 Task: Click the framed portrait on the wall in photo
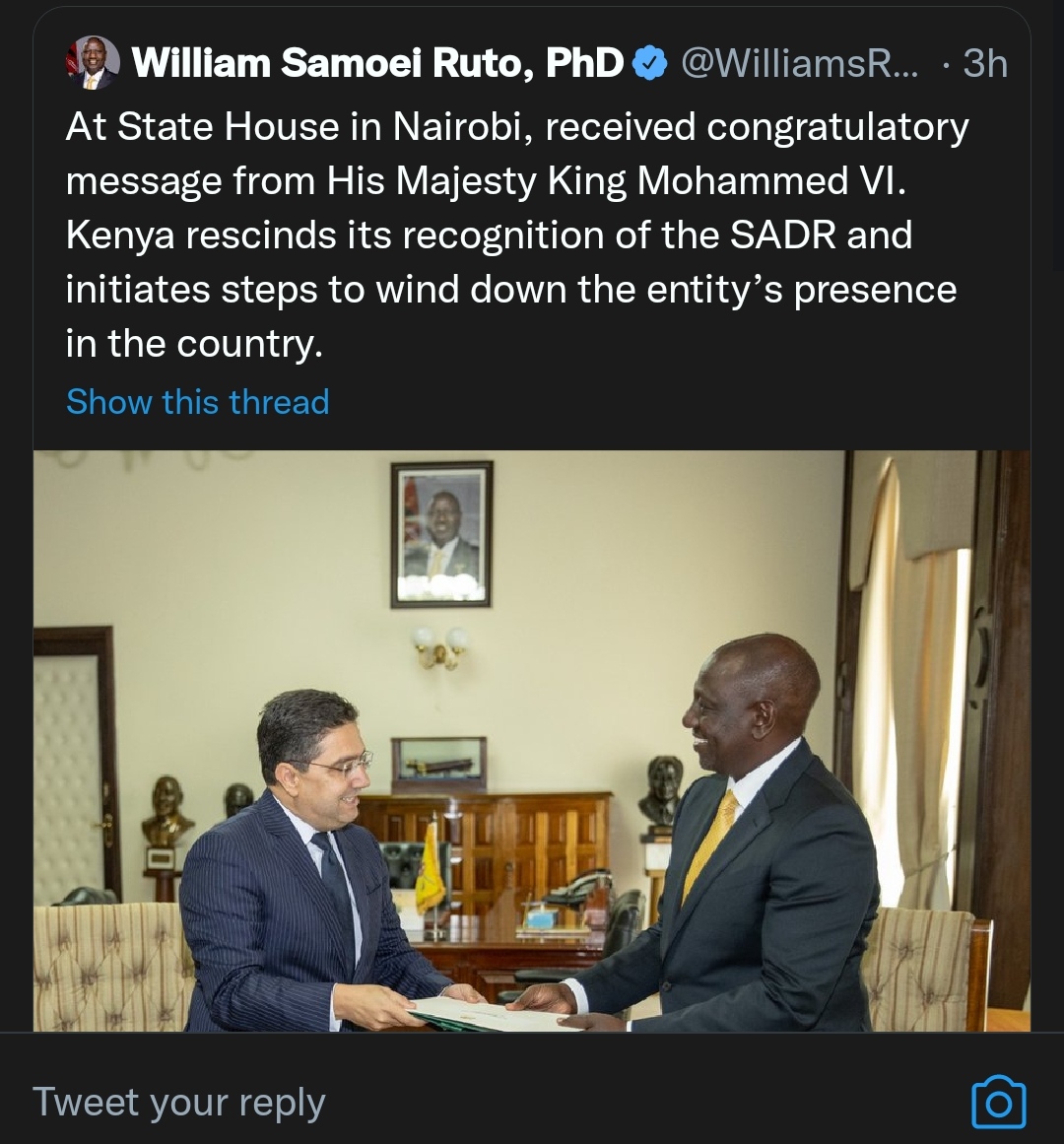click(x=441, y=533)
